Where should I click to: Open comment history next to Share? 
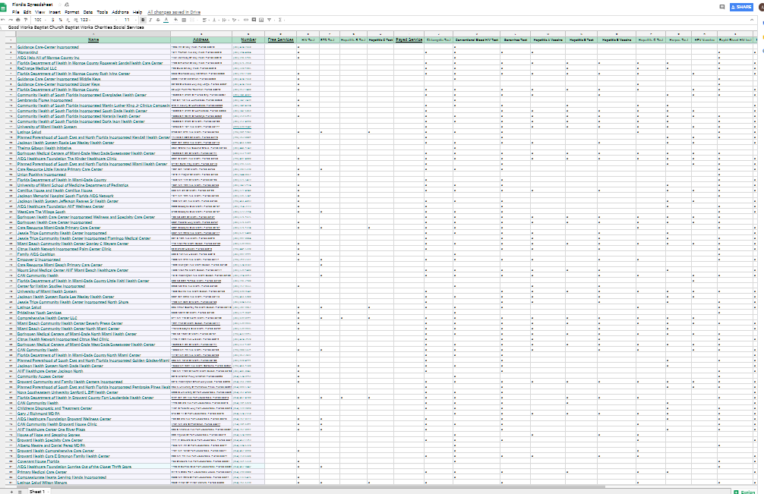pos(722,7)
